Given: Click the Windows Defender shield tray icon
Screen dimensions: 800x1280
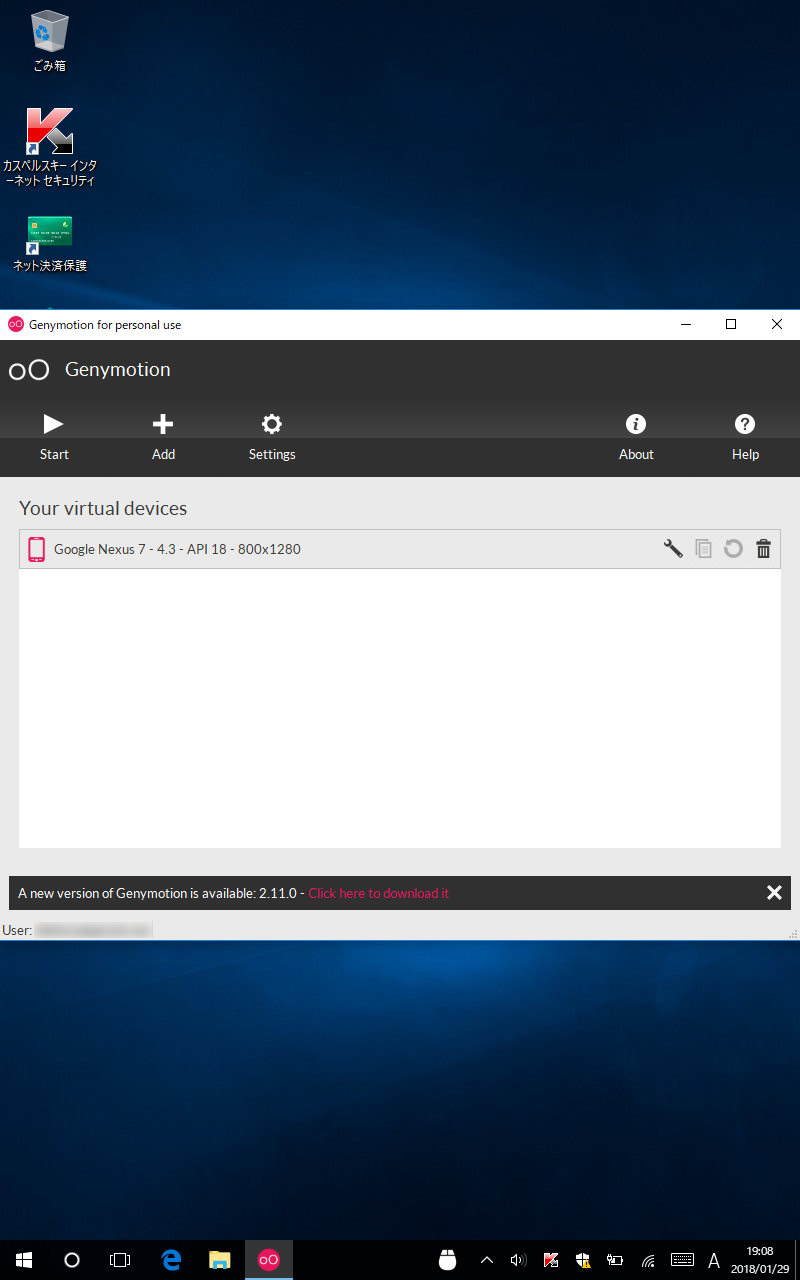Looking at the screenshot, I should tap(583, 1260).
